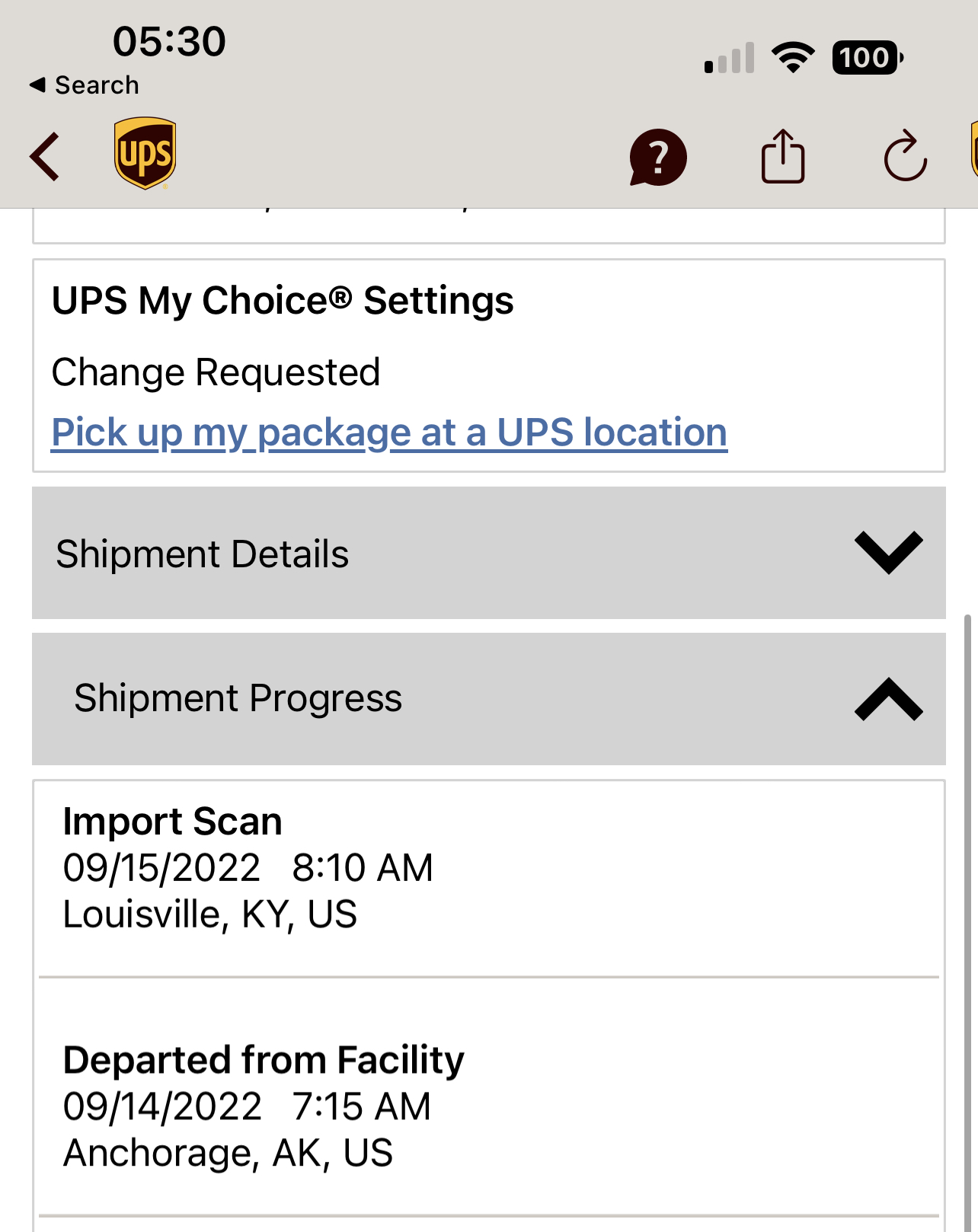
Task: Click the vertical scrollbar on the right
Action: tap(967, 914)
